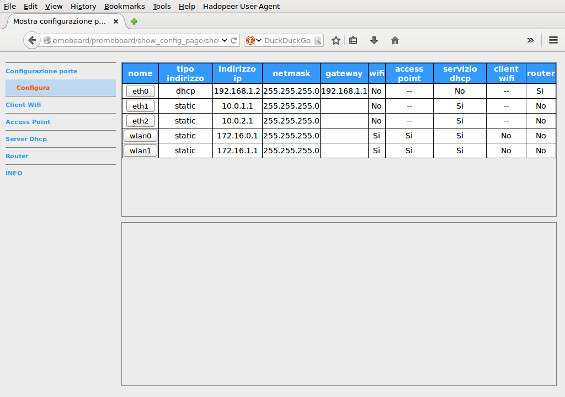The width and height of the screenshot is (565, 397).
Task: Click the eth0 interface button
Action: pyautogui.click(x=140, y=91)
